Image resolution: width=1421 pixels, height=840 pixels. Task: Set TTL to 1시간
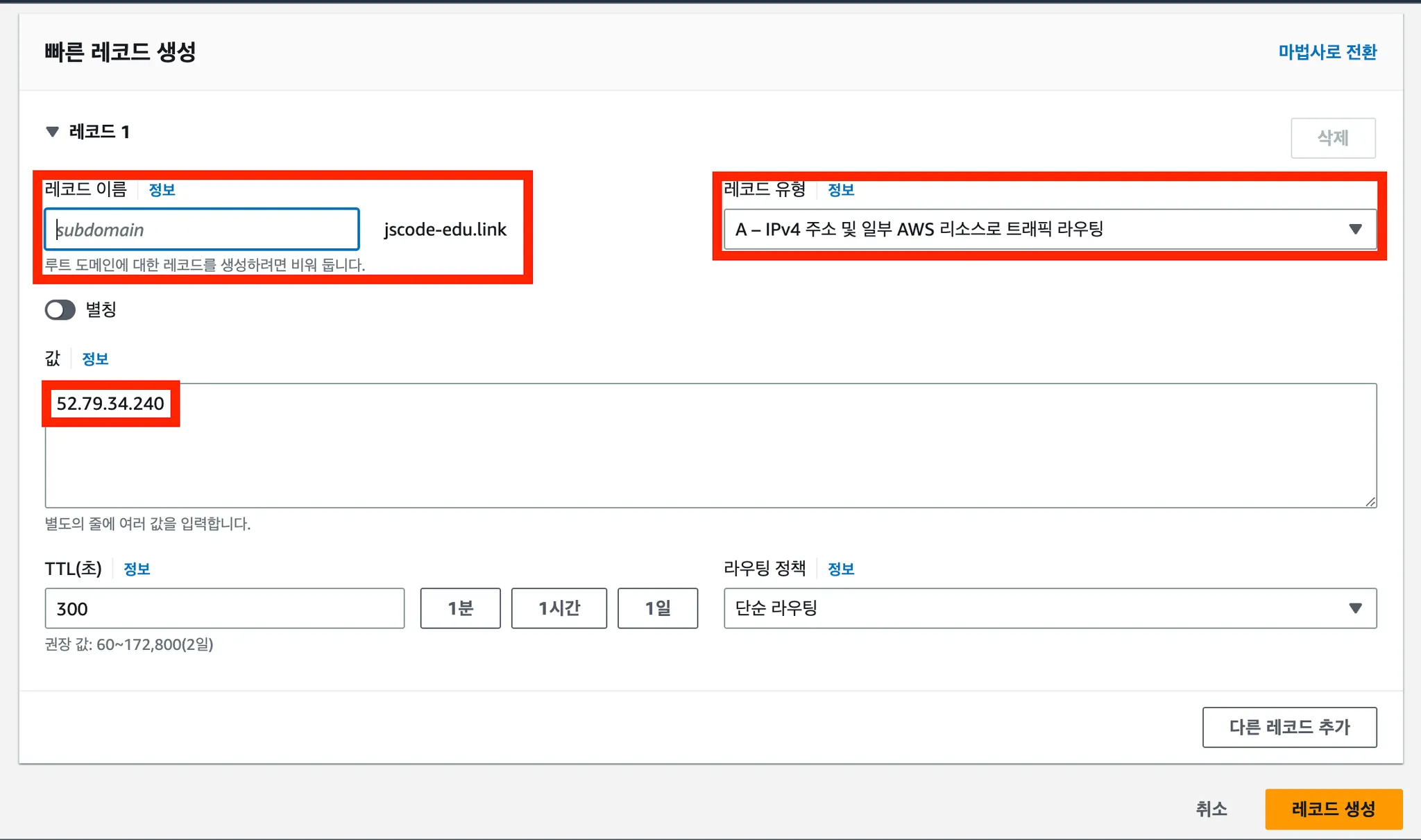coord(559,608)
